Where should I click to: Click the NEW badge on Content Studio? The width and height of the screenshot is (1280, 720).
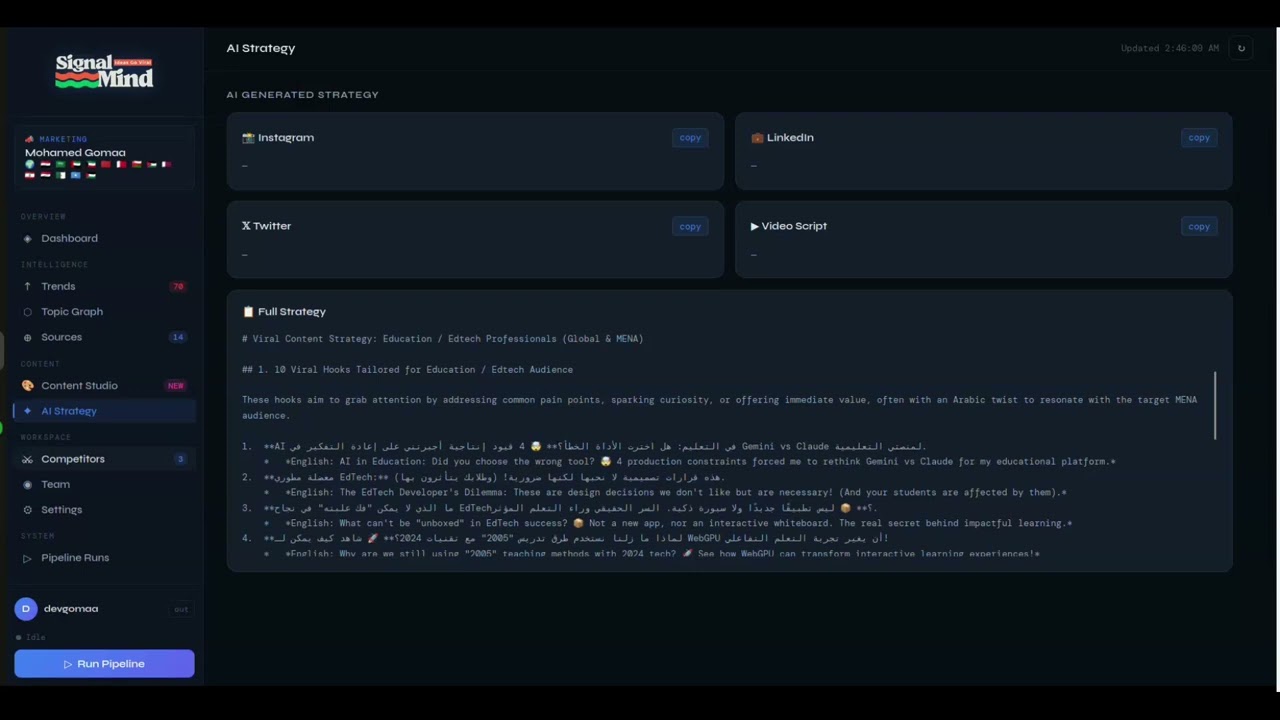pyautogui.click(x=176, y=385)
